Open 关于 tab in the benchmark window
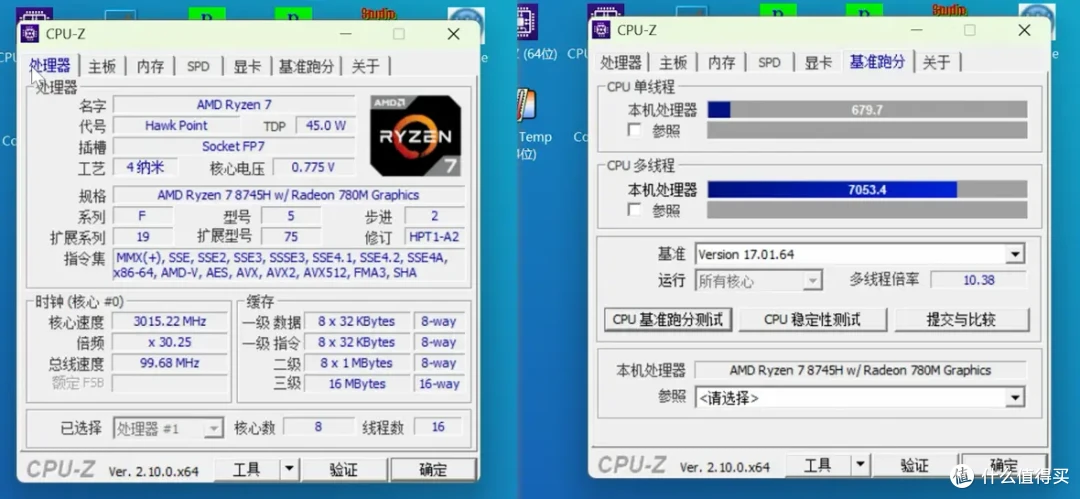 tap(936, 63)
